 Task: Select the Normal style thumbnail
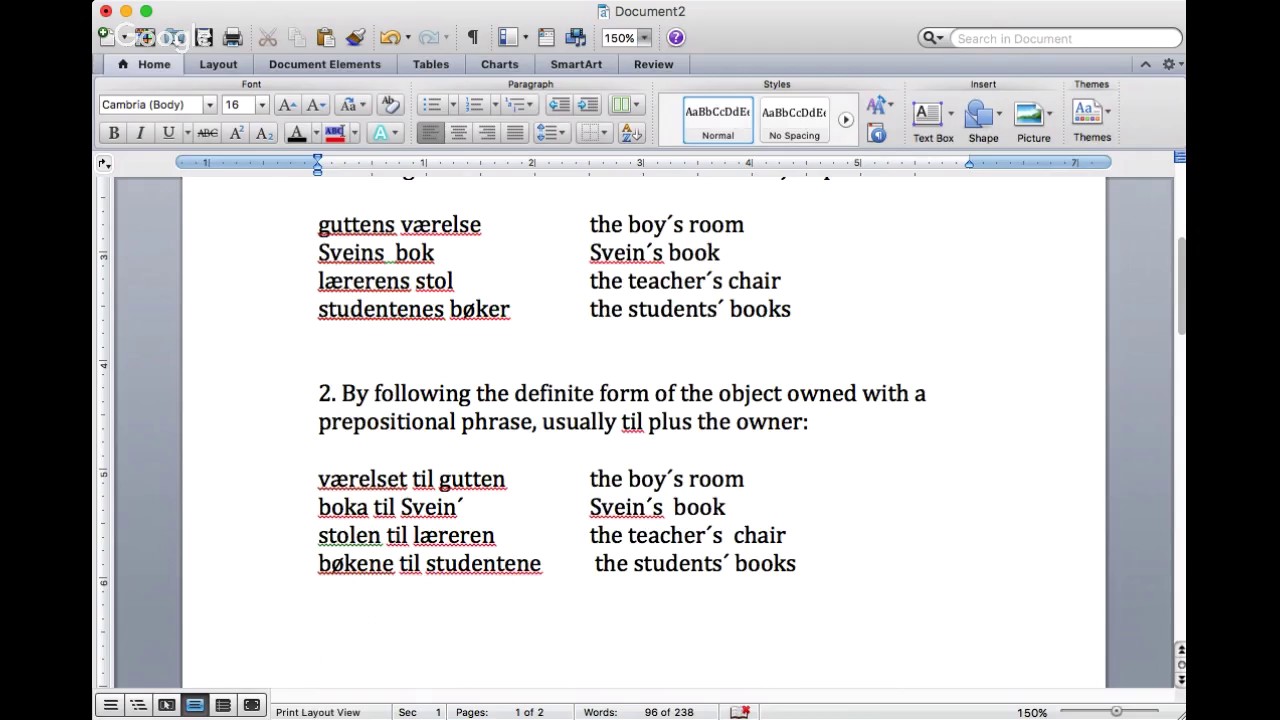click(718, 120)
